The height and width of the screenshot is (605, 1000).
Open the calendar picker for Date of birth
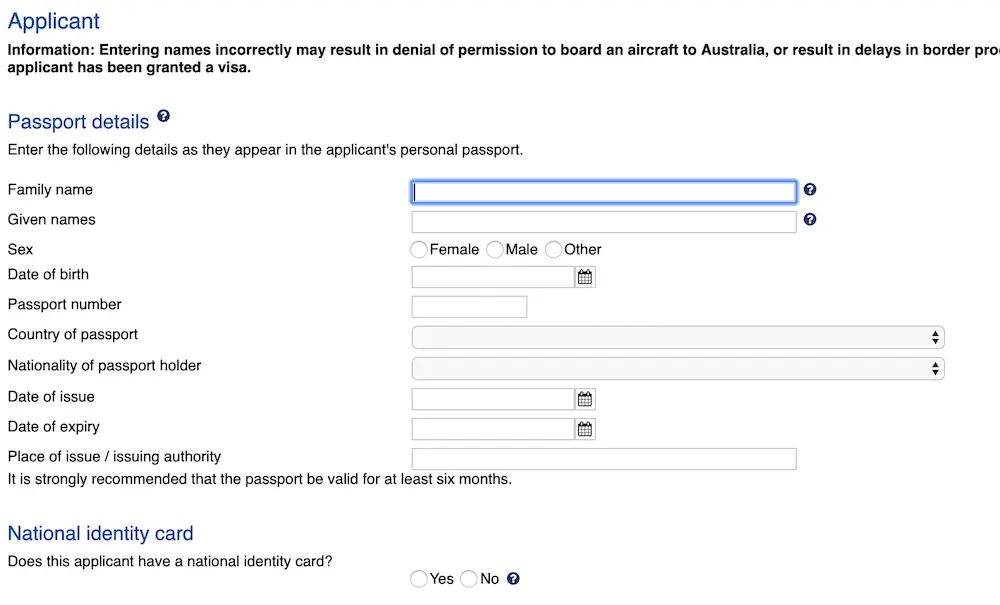[585, 276]
